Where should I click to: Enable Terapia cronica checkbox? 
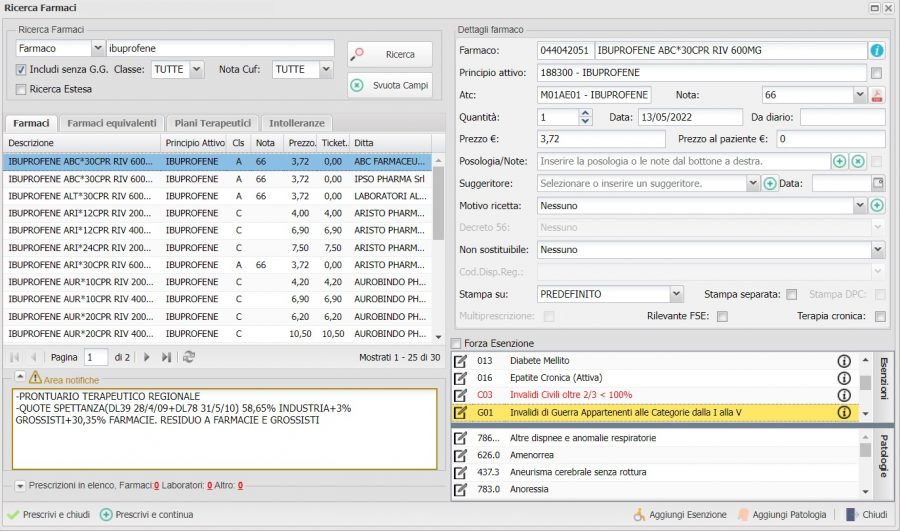(x=880, y=316)
